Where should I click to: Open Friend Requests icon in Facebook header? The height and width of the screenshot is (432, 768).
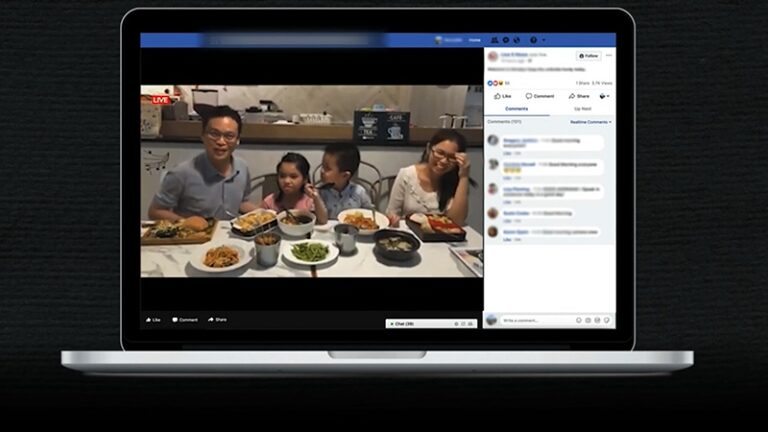(x=495, y=40)
